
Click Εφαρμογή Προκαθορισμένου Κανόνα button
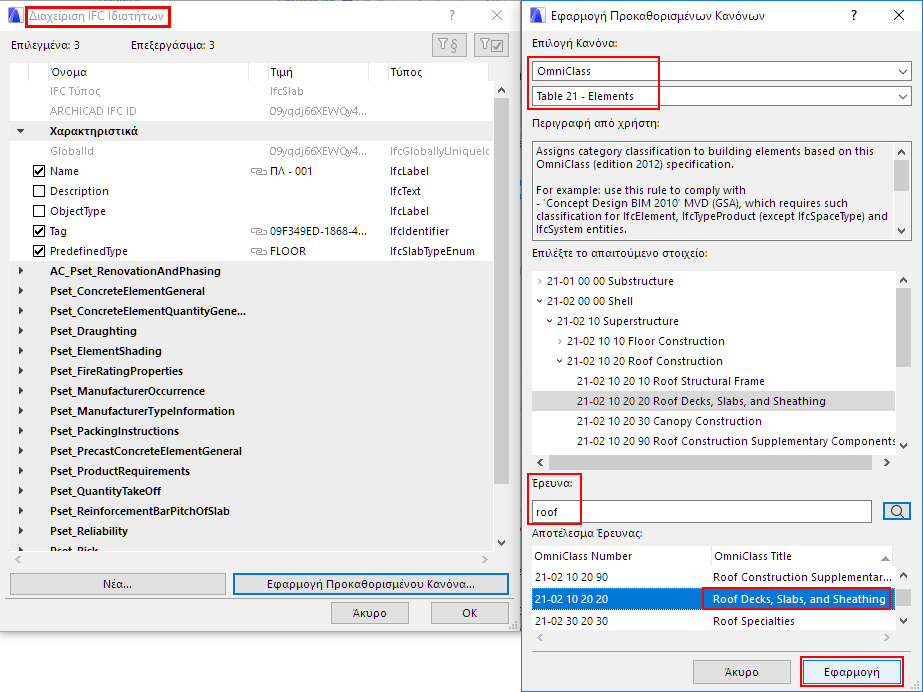pos(371,584)
